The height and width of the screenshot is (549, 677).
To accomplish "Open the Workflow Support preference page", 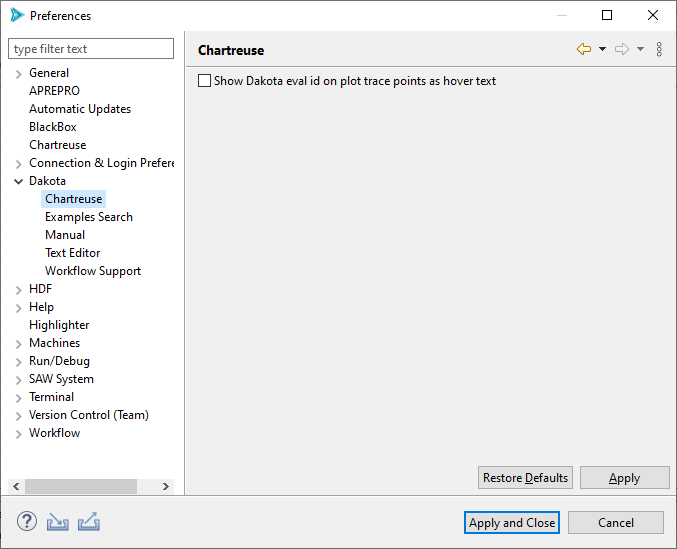I will [x=92, y=271].
